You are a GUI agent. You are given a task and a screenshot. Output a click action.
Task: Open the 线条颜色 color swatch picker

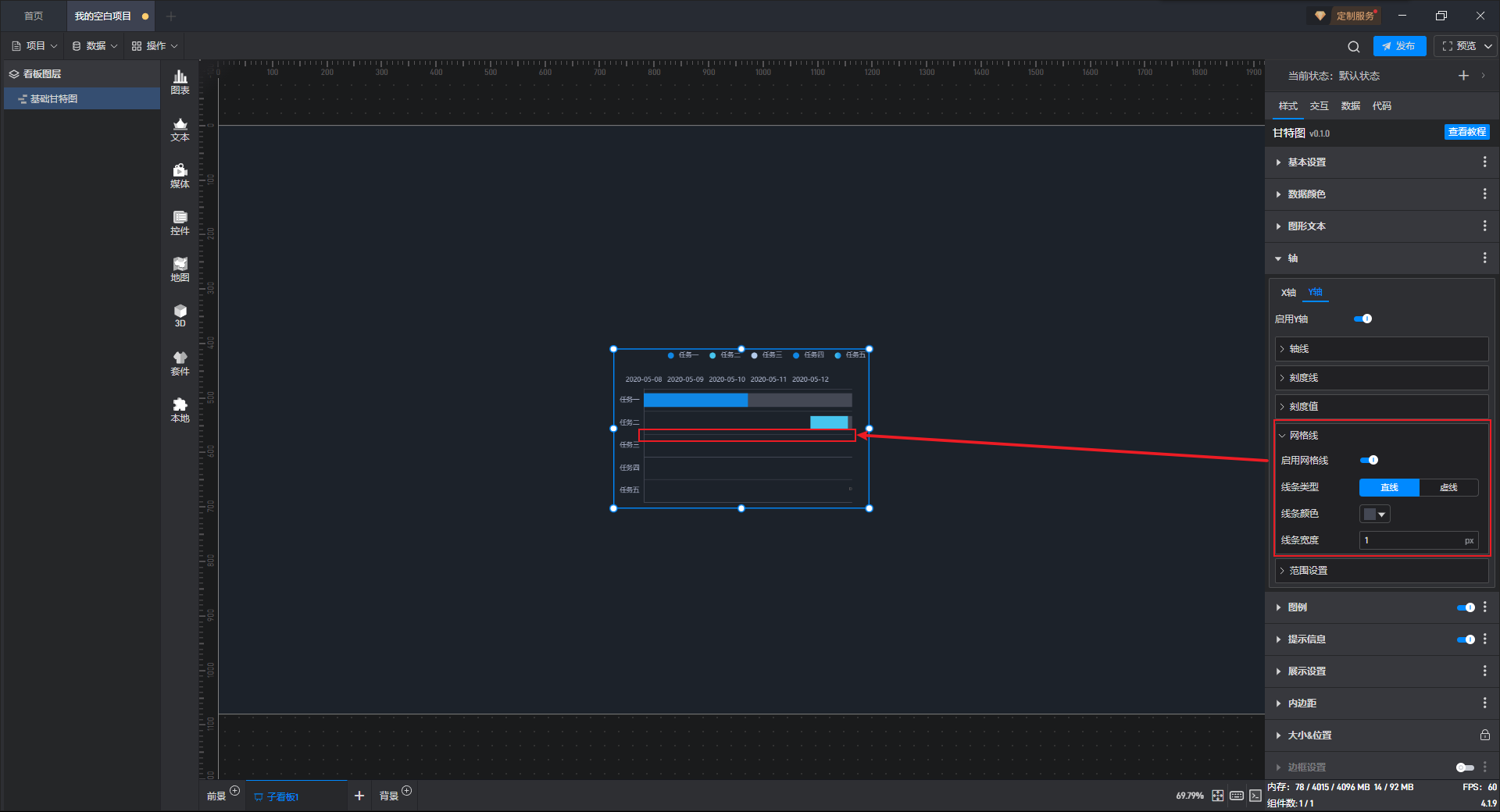[1374, 514]
